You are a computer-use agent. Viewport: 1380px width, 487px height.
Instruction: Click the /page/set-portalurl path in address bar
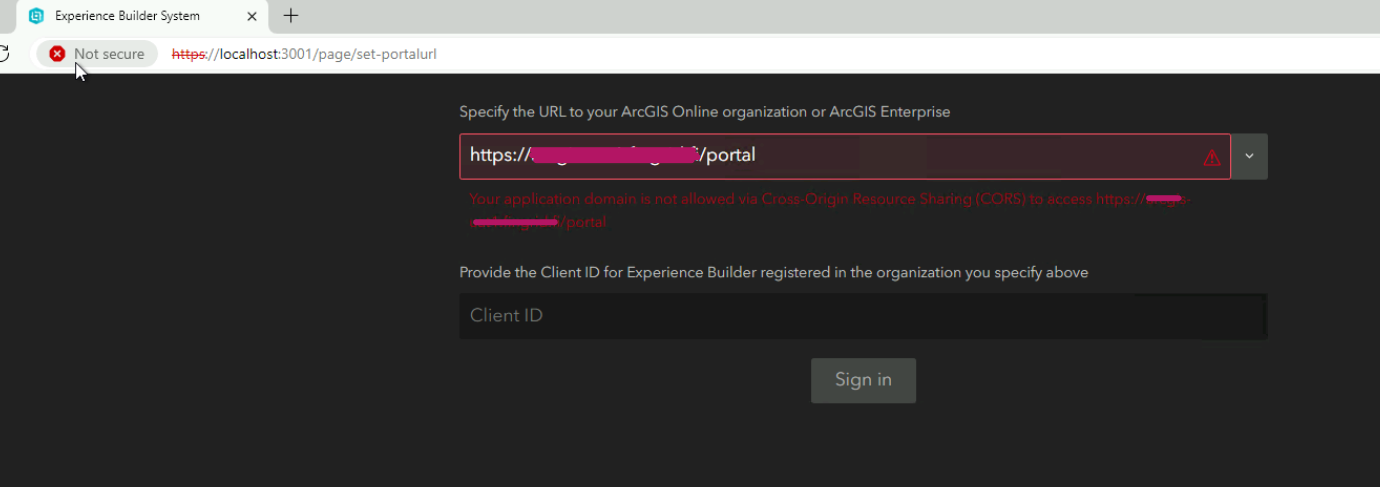point(376,54)
